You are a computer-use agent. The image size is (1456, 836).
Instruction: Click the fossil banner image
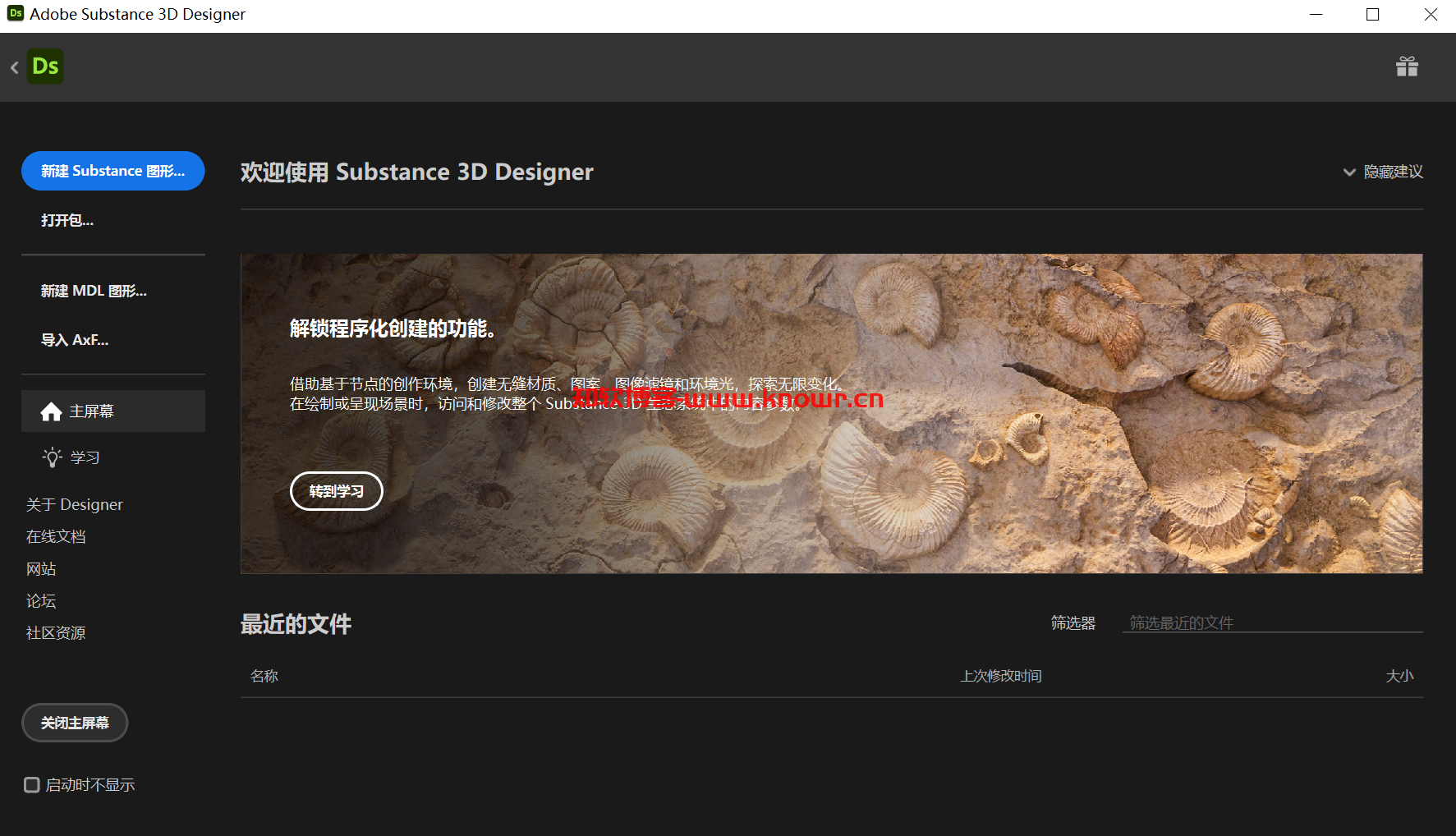click(832, 413)
